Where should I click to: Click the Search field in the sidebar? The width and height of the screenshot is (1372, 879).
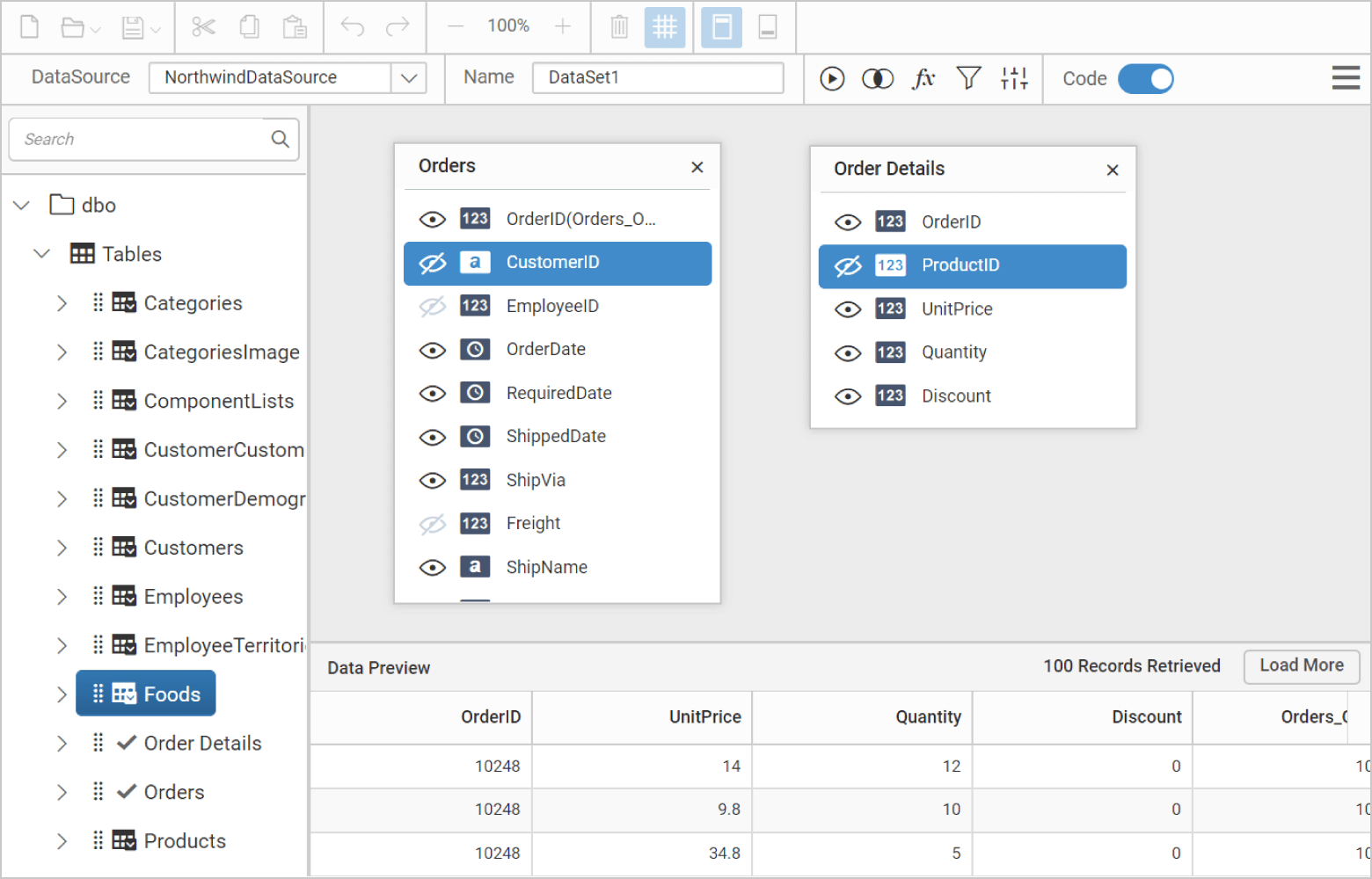pyautogui.click(x=141, y=139)
